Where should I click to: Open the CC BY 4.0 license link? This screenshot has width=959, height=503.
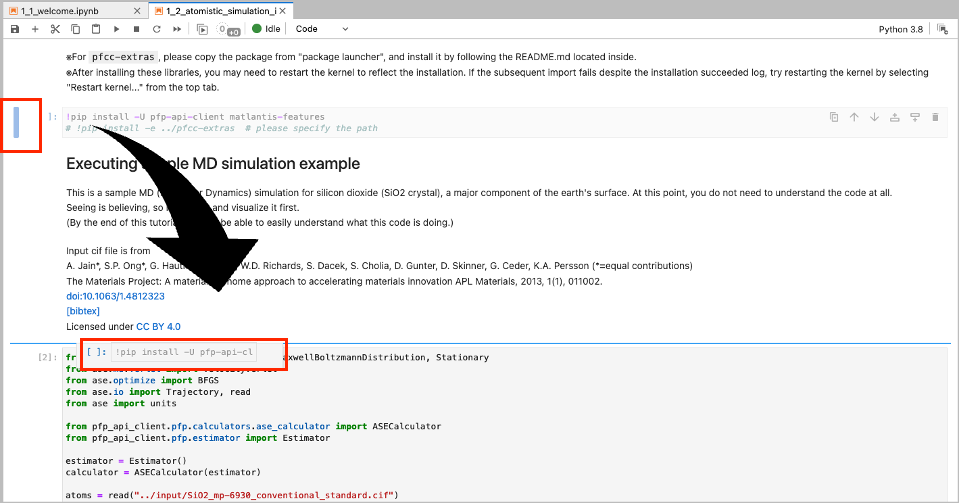pyautogui.click(x=158, y=326)
